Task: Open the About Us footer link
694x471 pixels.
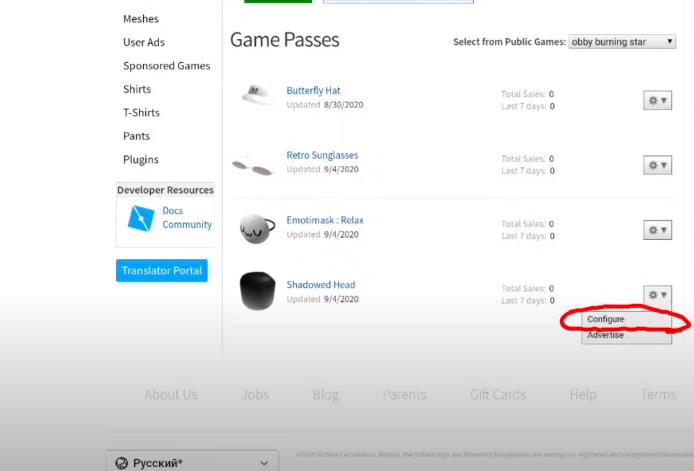Action: [171, 394]
